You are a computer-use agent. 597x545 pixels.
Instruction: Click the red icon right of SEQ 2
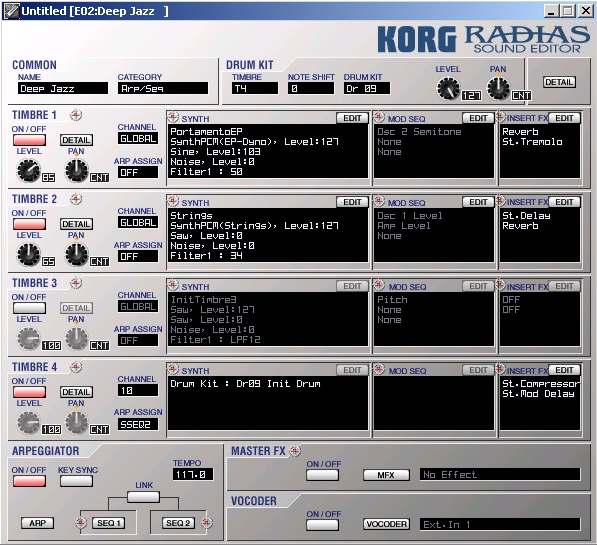click(x=207, y=523)
